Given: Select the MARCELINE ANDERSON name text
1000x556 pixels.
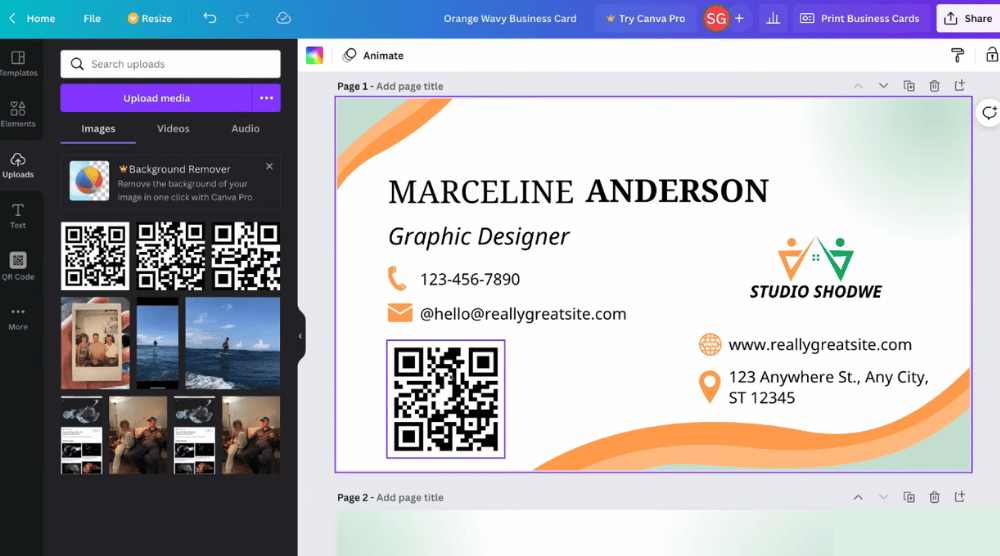Looking at the screenshot, I should click(x=578, y=191).
